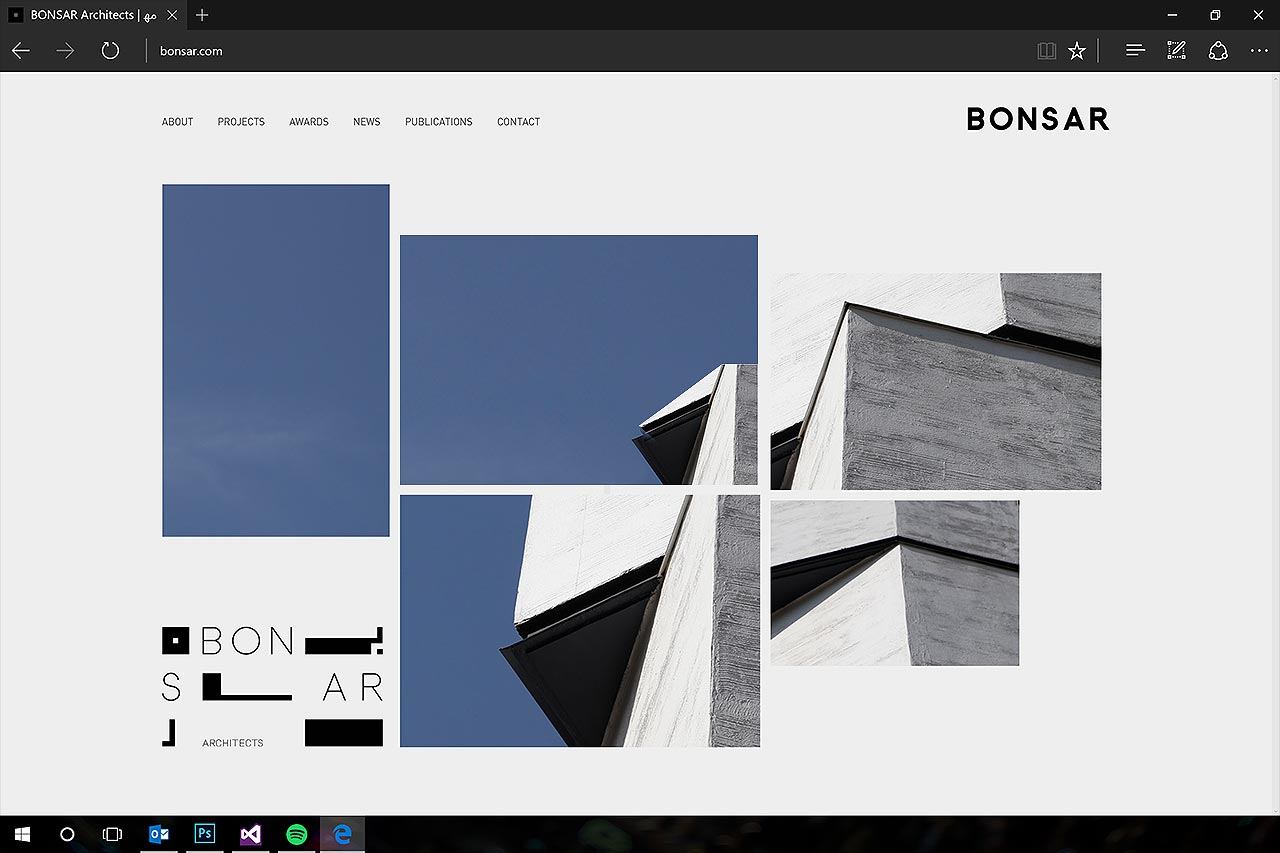Open Spotify from the taskbar
The image size is (1280, 853).
pos(297,834)
